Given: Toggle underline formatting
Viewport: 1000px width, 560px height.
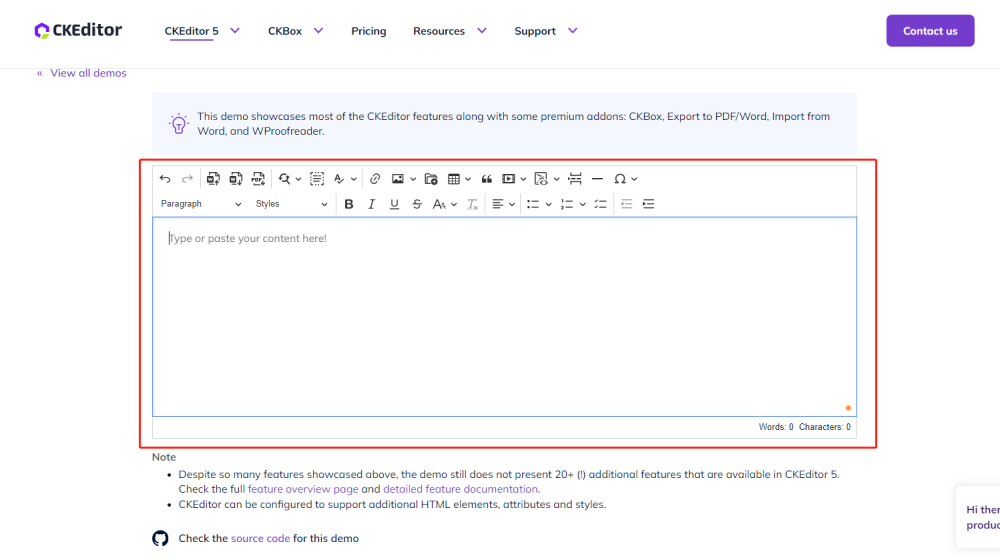Looking at the screenshot, I should tap(394, 204).
